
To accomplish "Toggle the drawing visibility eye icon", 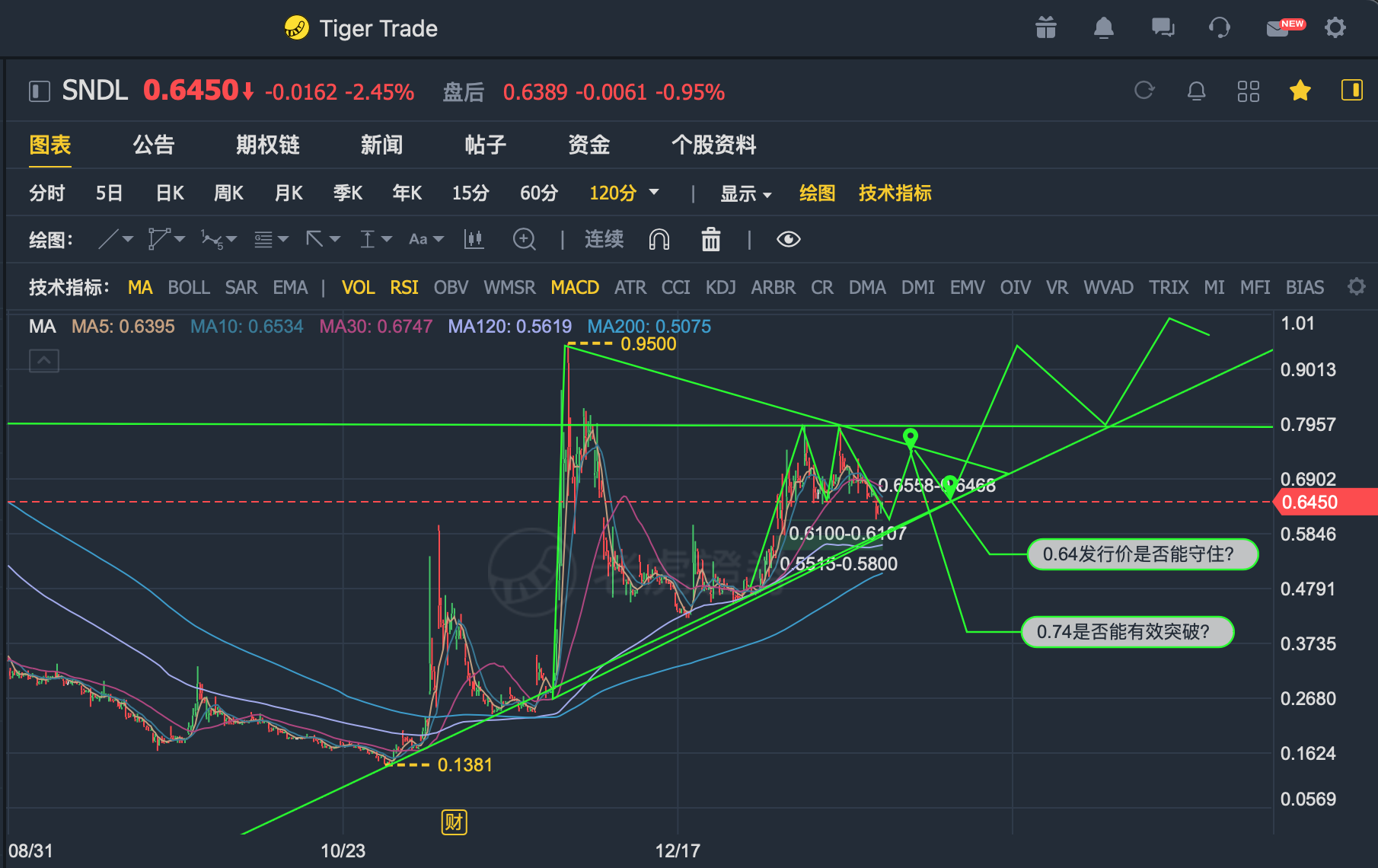I will pos(789,240).
